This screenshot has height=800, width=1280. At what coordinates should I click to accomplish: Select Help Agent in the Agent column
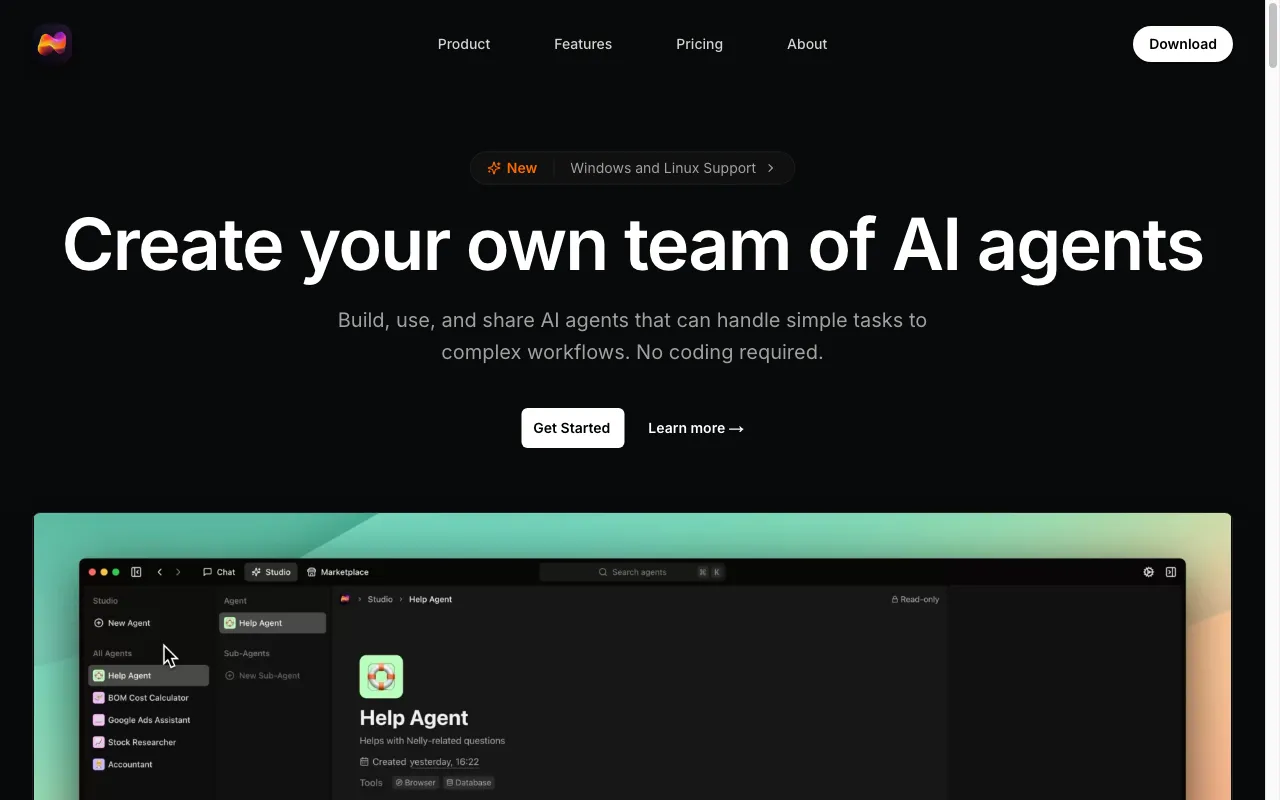click(273, 623)
